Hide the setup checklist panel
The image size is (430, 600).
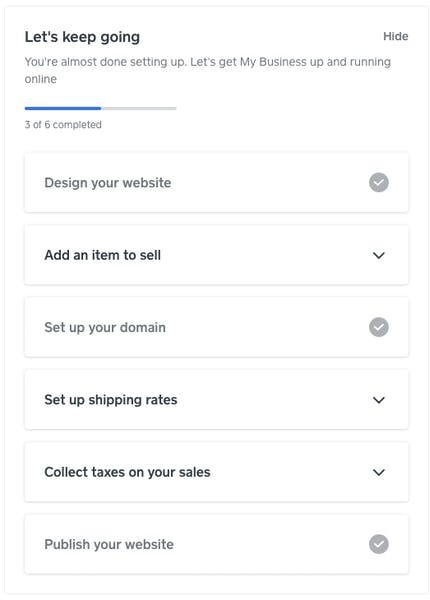coord(396,36)
